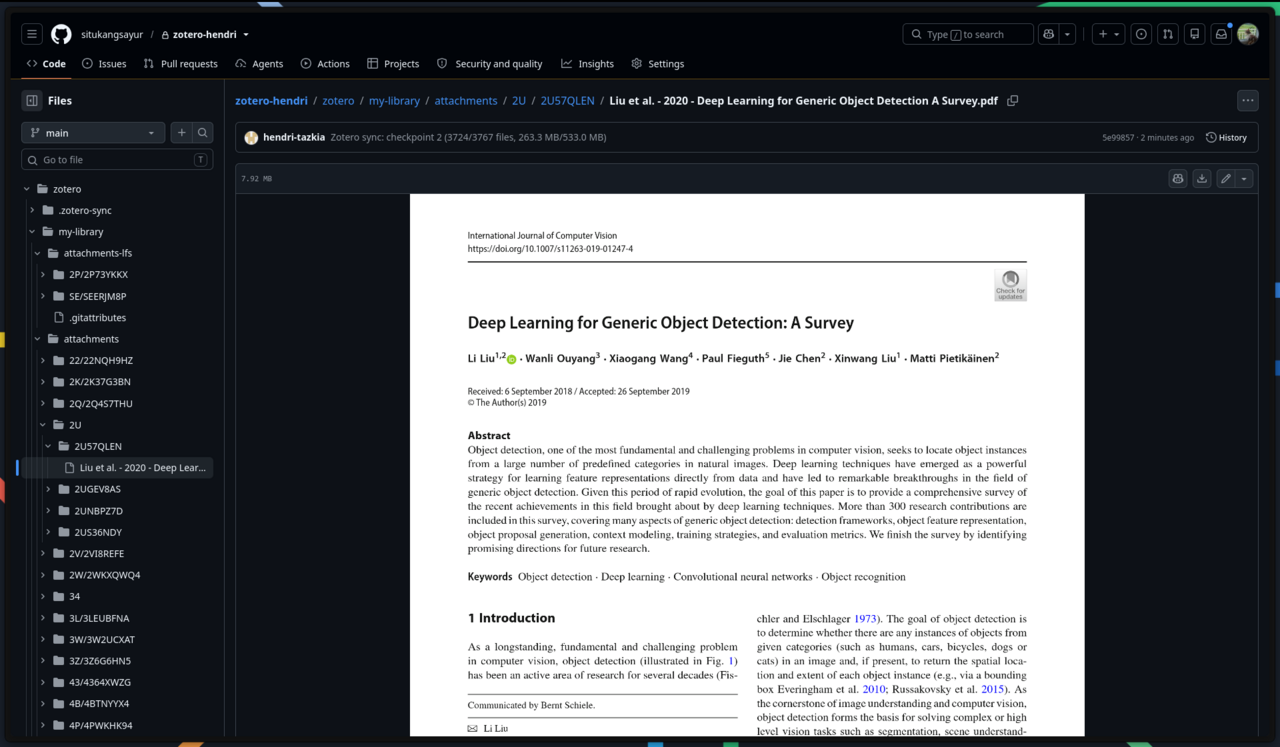The width and height of the screenshot is (1280, 747).
Task: Open the user avatar menu
Action: 1248,34
